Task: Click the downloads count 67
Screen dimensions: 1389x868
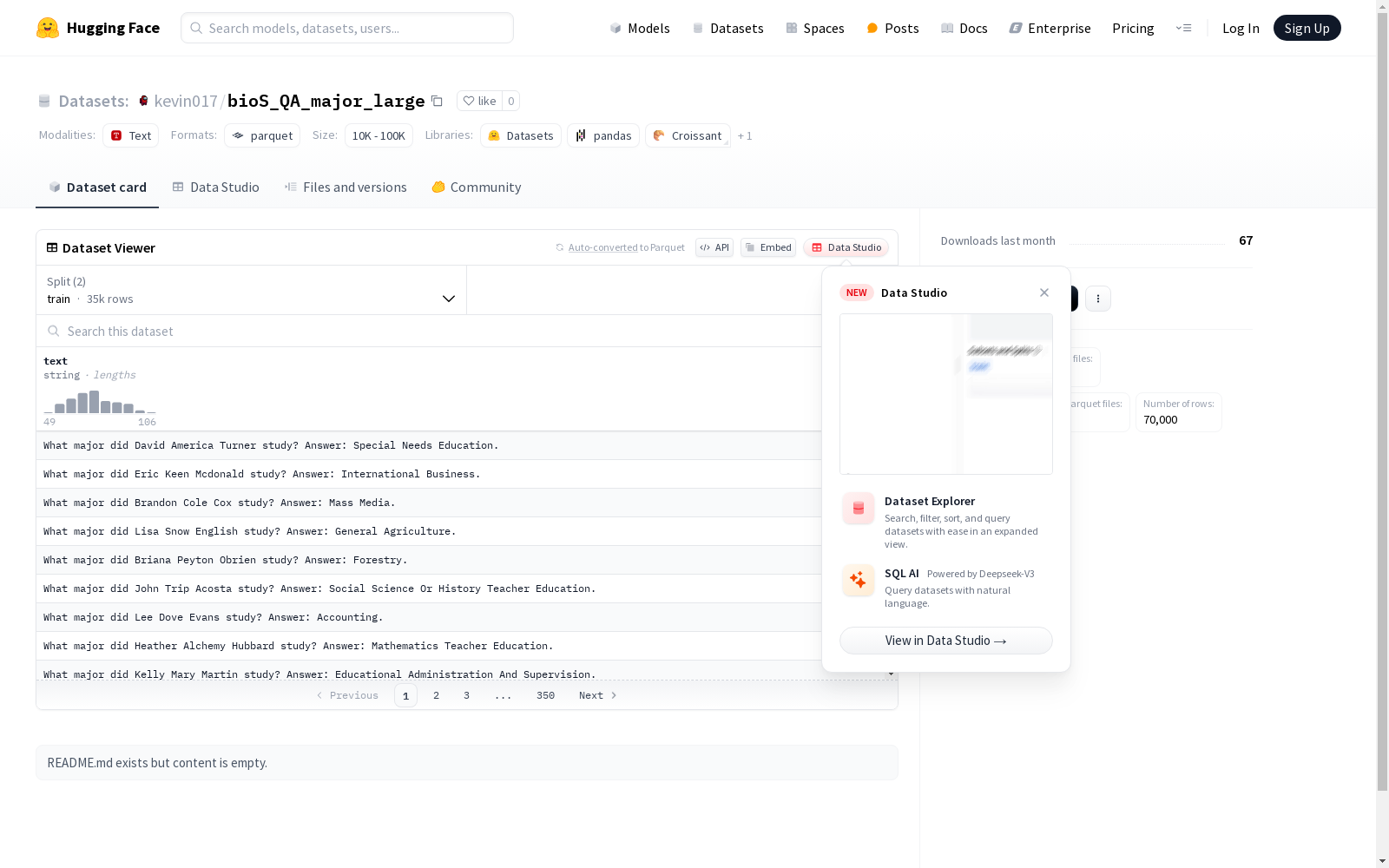Action: click(1246, 240)
